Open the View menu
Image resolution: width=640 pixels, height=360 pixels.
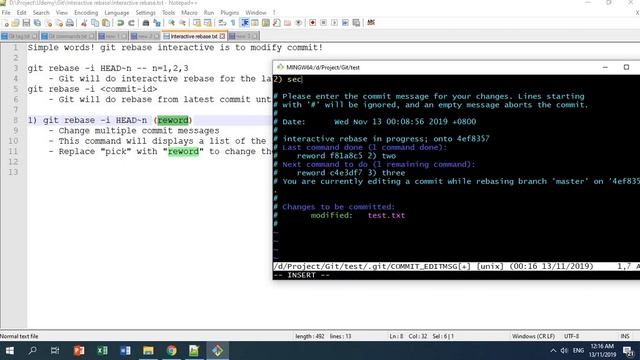62,13
